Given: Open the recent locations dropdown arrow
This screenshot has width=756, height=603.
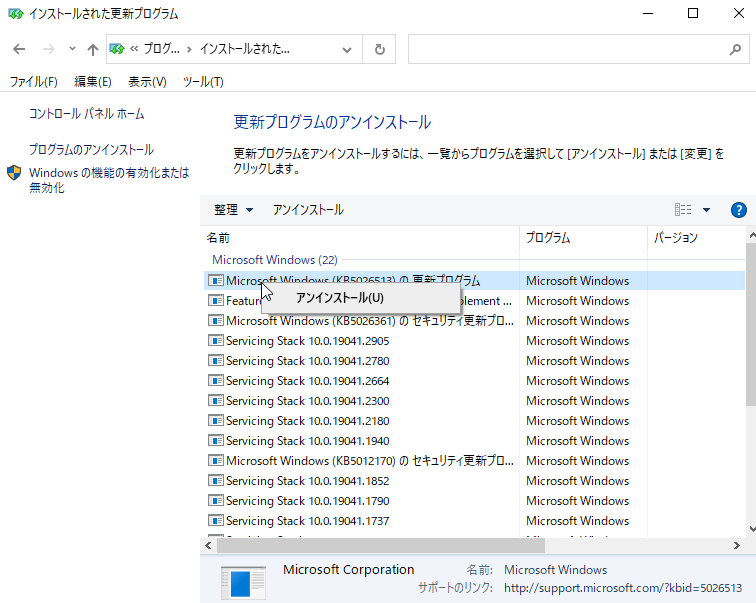Looking at the screenshot, I should pos(72,49).
